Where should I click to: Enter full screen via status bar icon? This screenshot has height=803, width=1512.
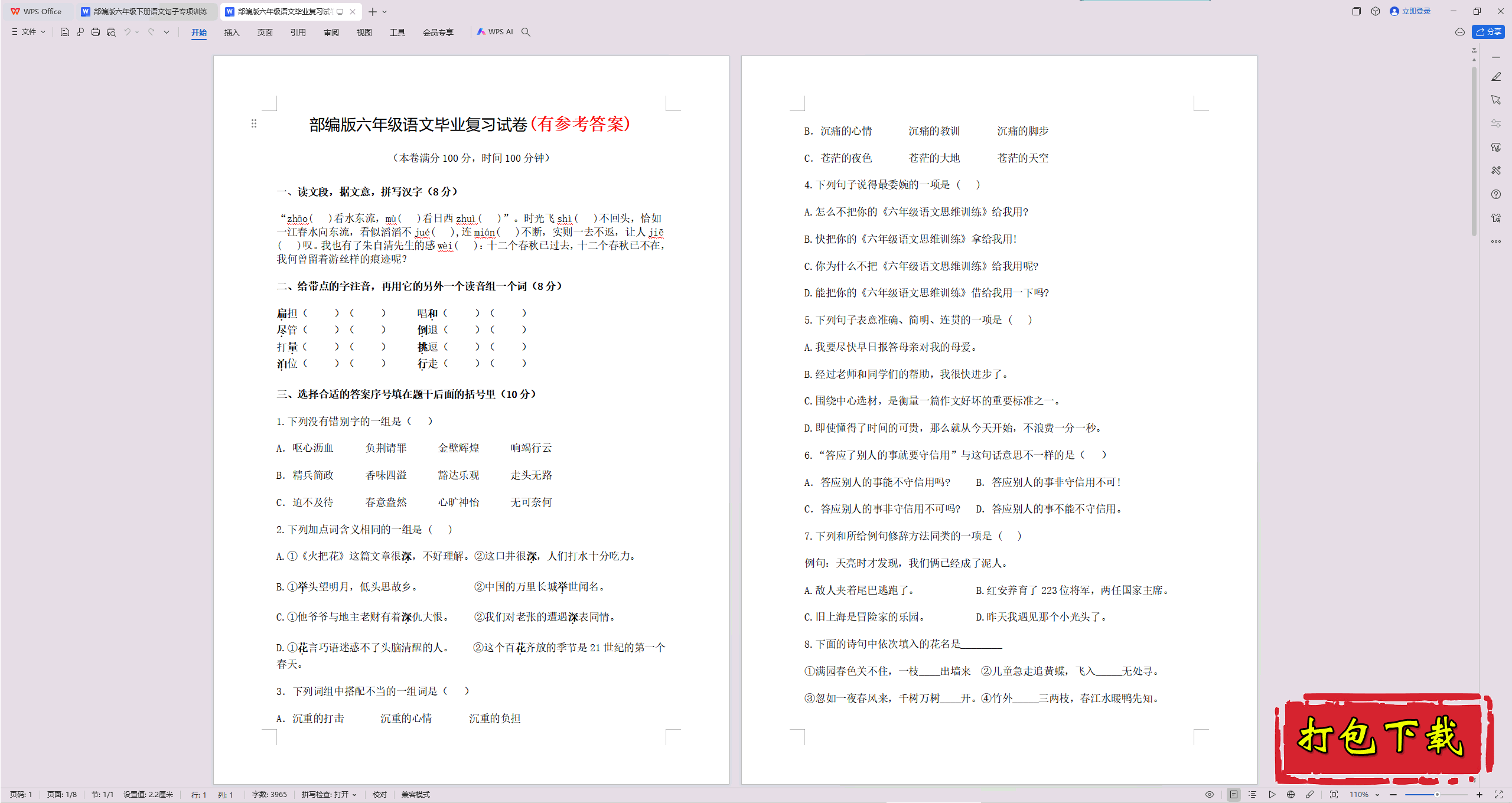[1498, 795]
